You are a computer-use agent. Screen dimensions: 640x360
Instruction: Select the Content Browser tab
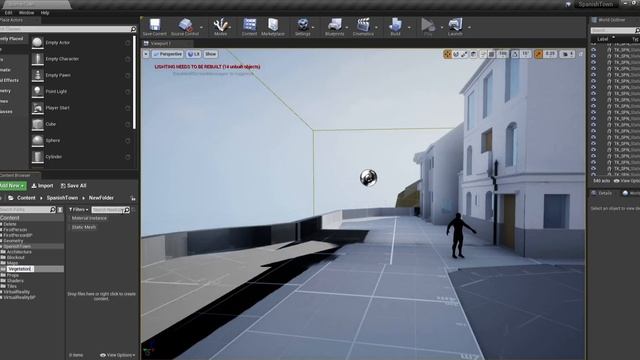[20, 175]
